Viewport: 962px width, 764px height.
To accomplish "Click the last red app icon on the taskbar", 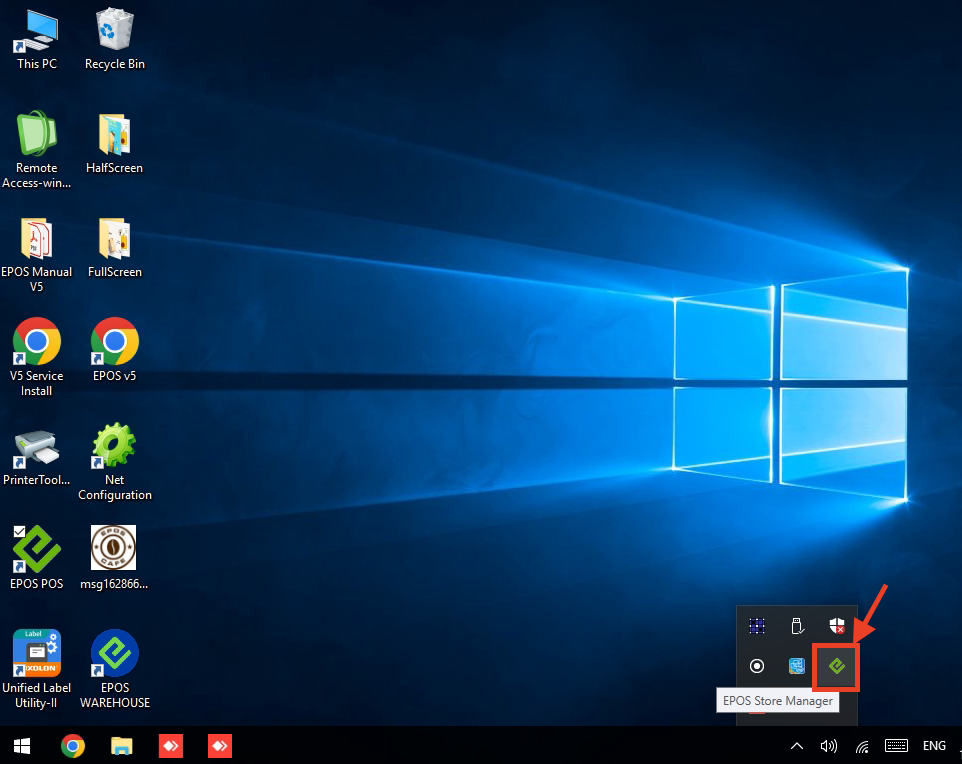I will [220, 746].
